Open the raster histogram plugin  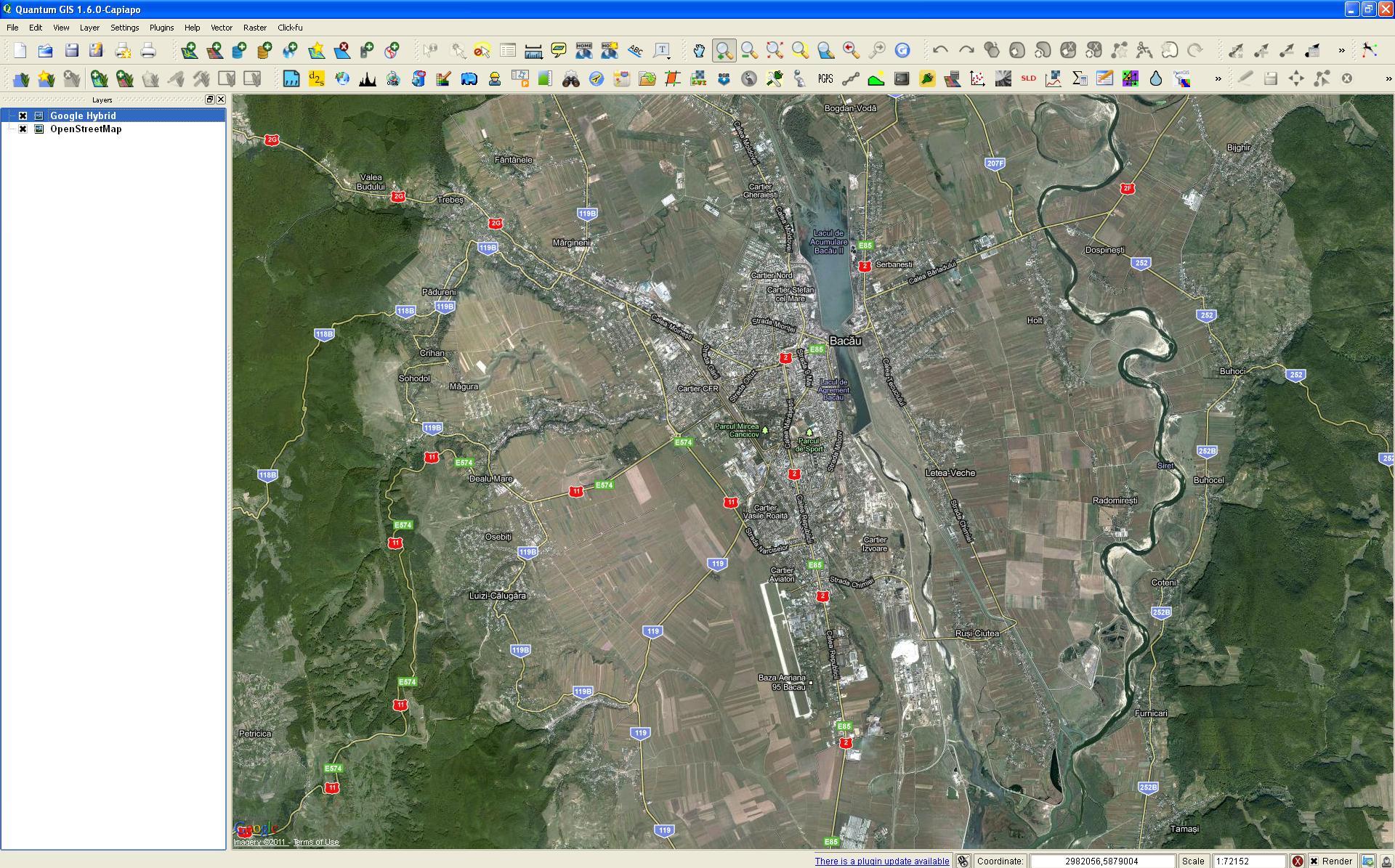tap(367, 78)
